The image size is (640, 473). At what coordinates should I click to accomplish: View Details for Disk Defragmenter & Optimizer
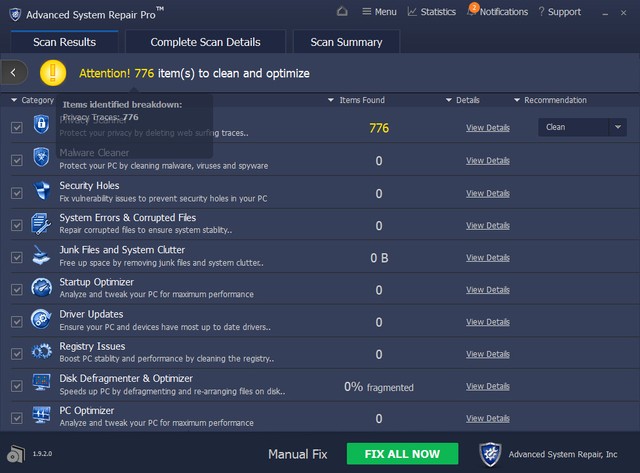(488, 386)
